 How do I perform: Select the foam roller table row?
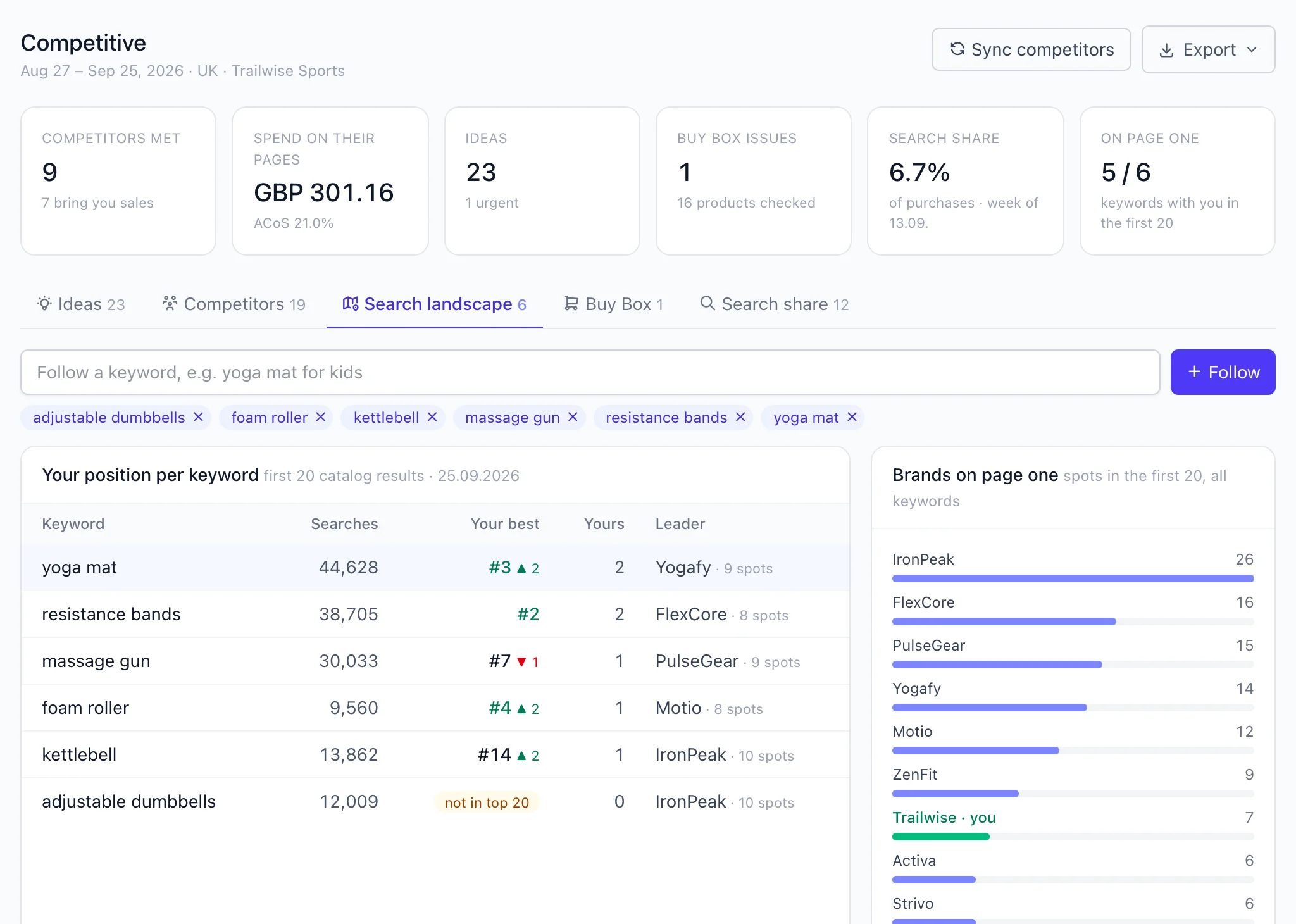pos(435,708)
